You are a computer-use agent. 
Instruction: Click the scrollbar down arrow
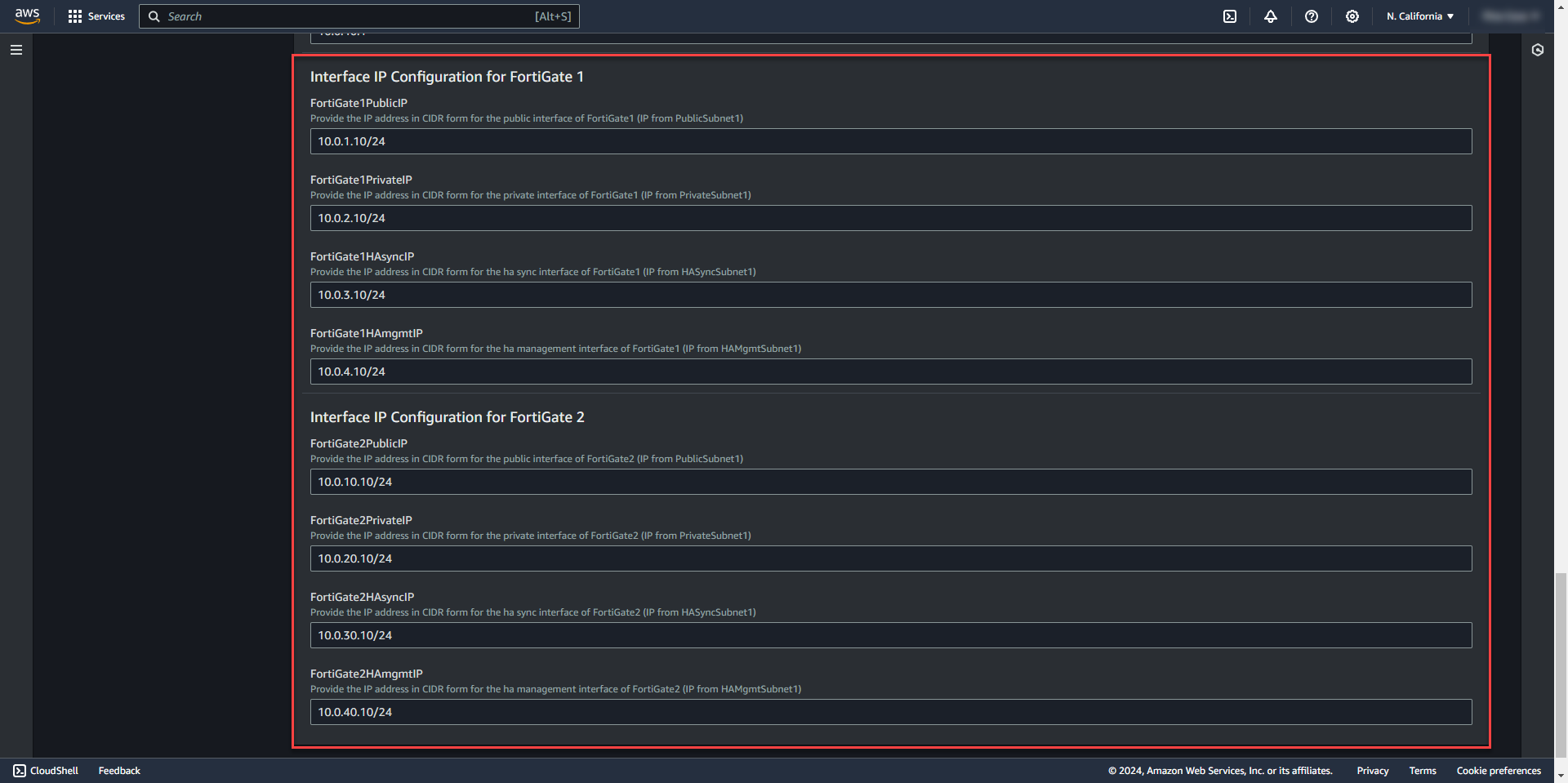click(x=1561, y=776)
